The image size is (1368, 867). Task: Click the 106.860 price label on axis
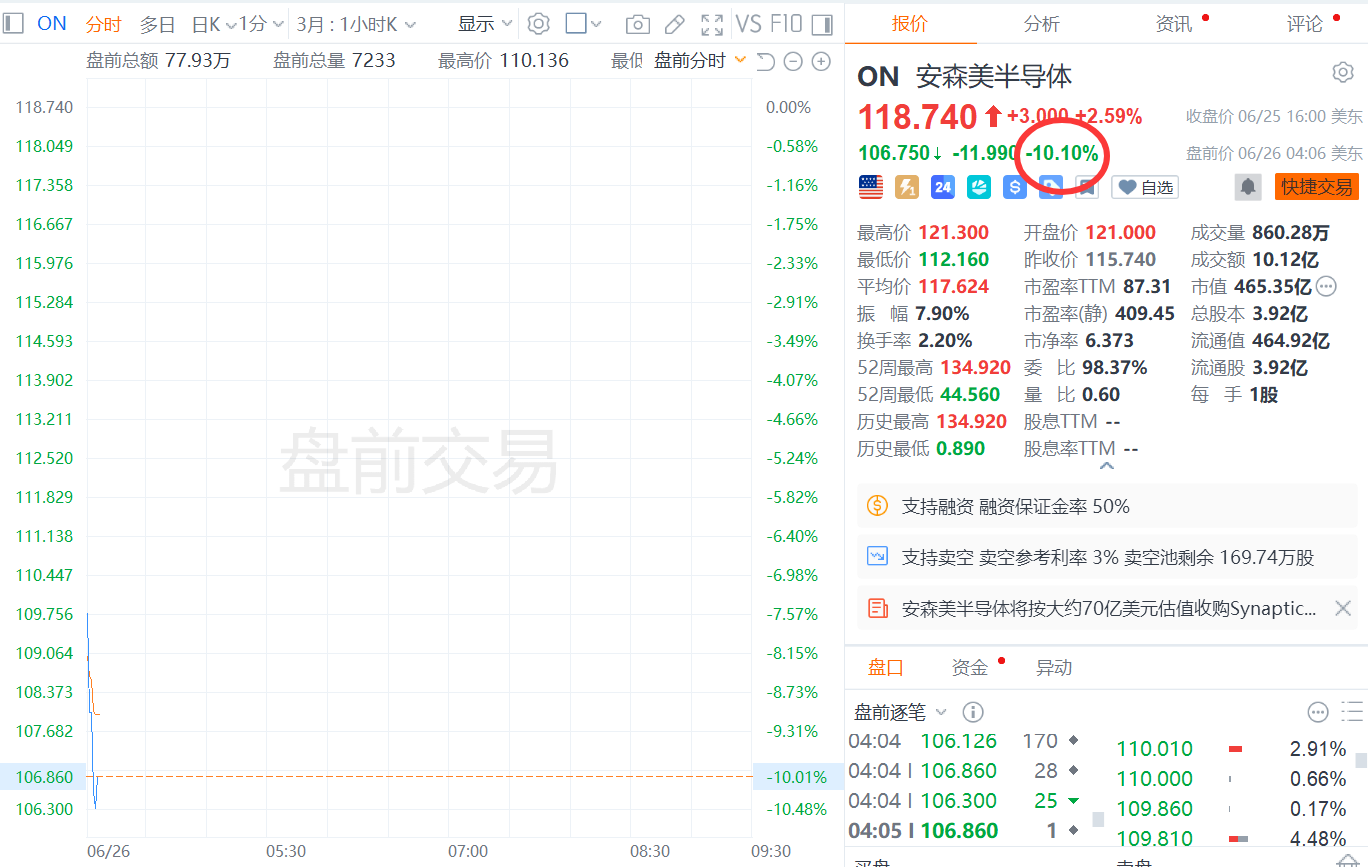point(44,777)
